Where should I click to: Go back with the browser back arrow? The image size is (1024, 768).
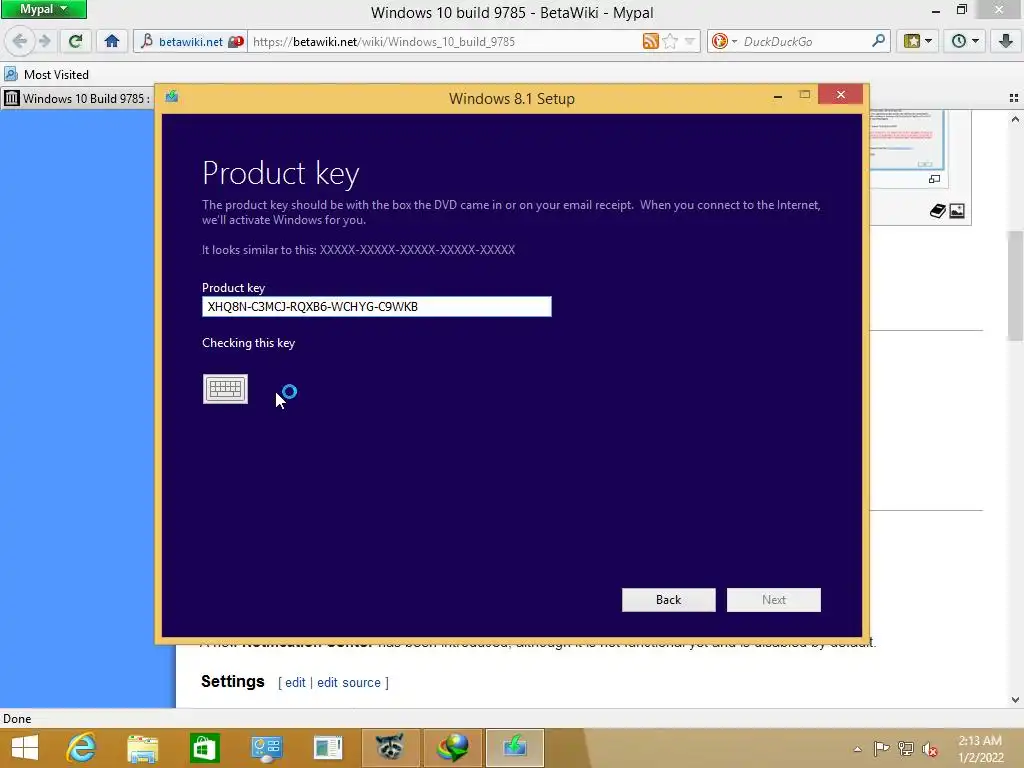coord(20,41)
